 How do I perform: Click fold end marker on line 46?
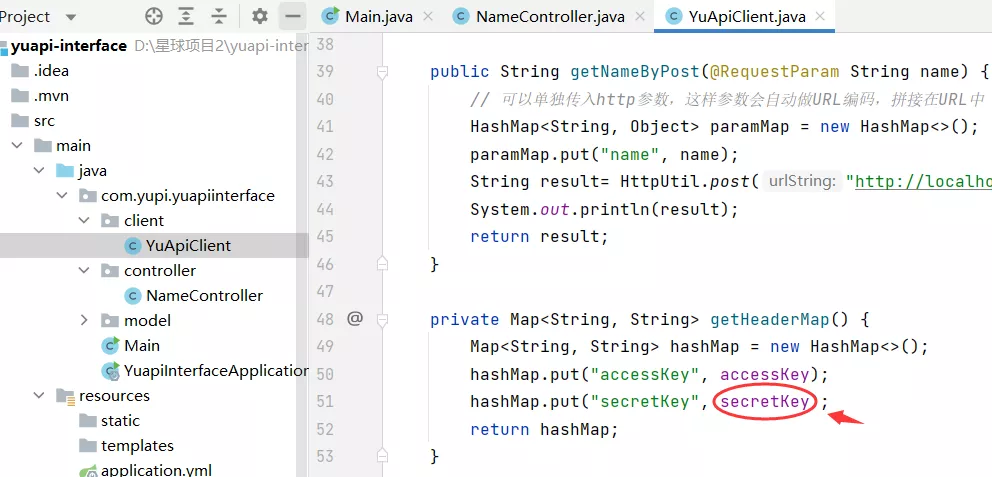(x=381, y=263)
